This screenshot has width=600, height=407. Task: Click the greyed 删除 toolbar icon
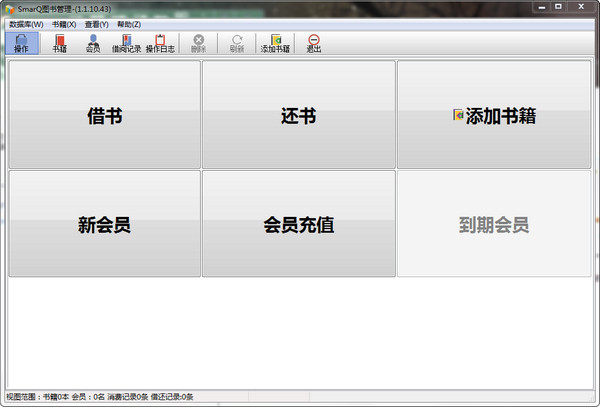click(x=199, y=43)
